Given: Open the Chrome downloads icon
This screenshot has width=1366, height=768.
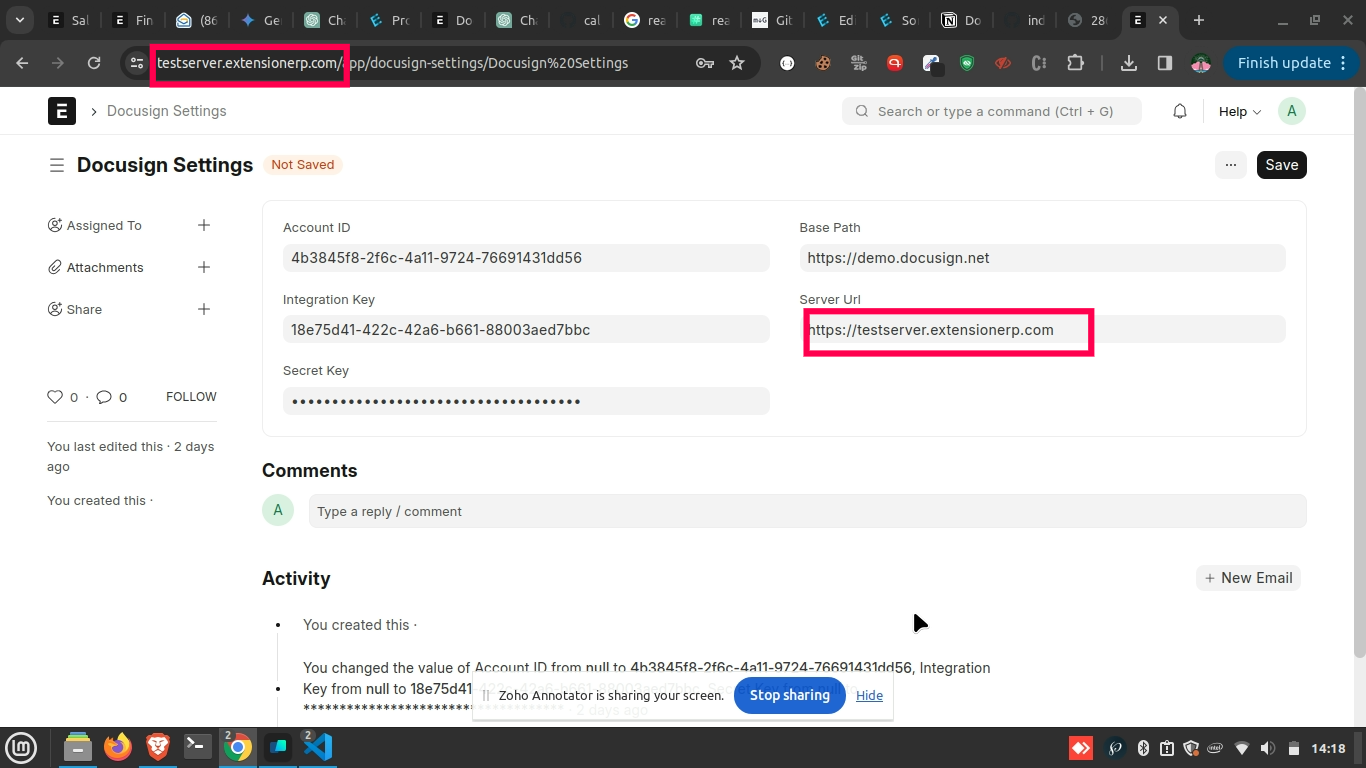Looking at the screenshot, I should coord(1129,63).
